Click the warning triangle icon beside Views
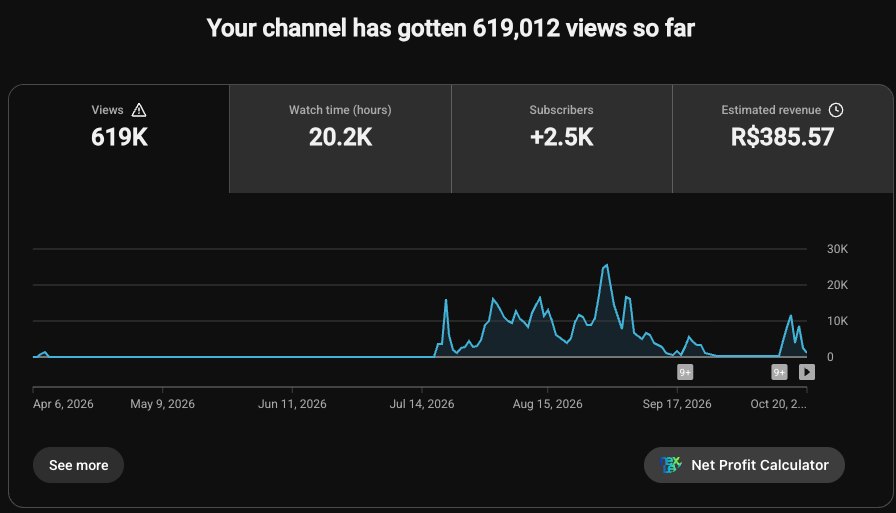This screenshot has height=513, width=896. [139, 110]
